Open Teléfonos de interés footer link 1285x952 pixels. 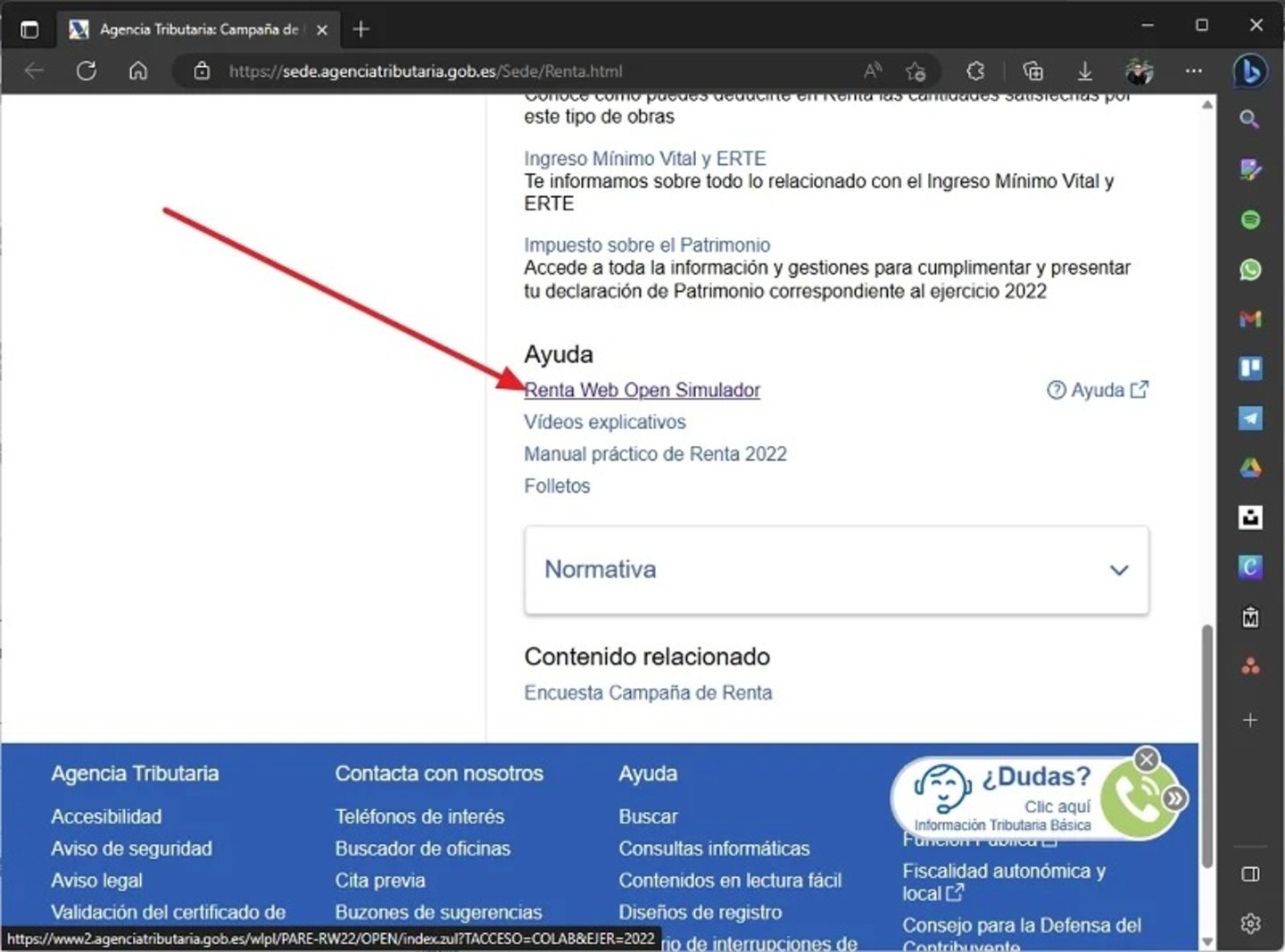tap(419, 816)
